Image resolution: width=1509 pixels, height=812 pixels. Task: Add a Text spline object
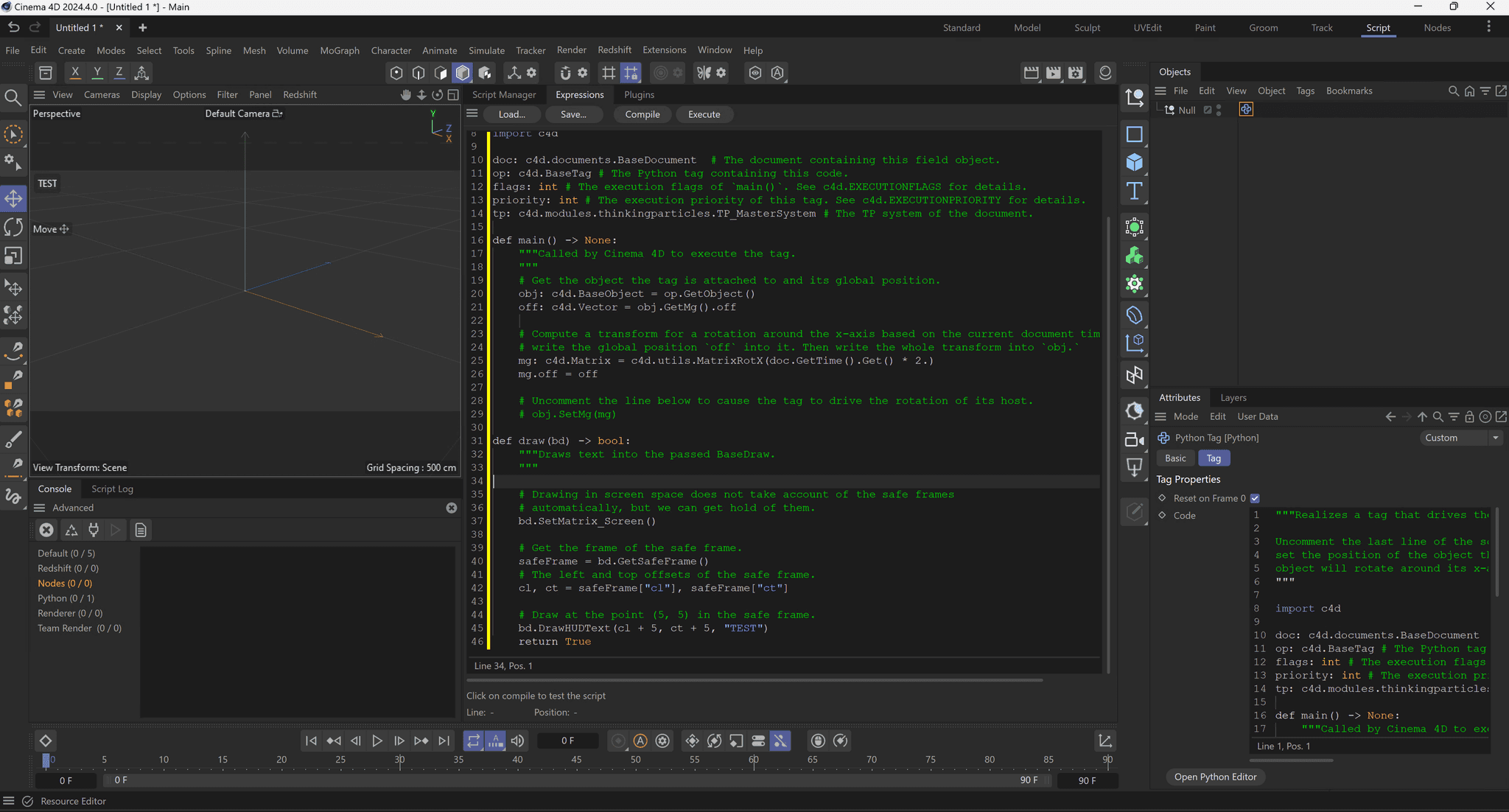coord(1134,191)
